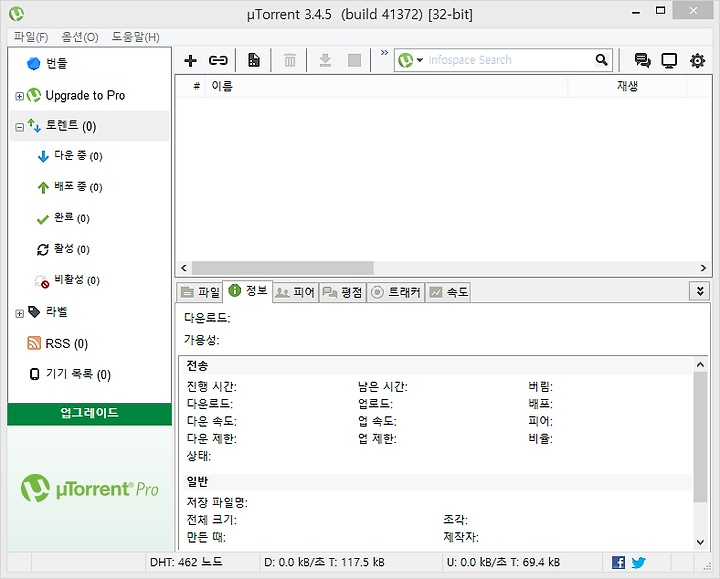Click the Infospace Search input field
720x579 pixels.
click(507, 60)
